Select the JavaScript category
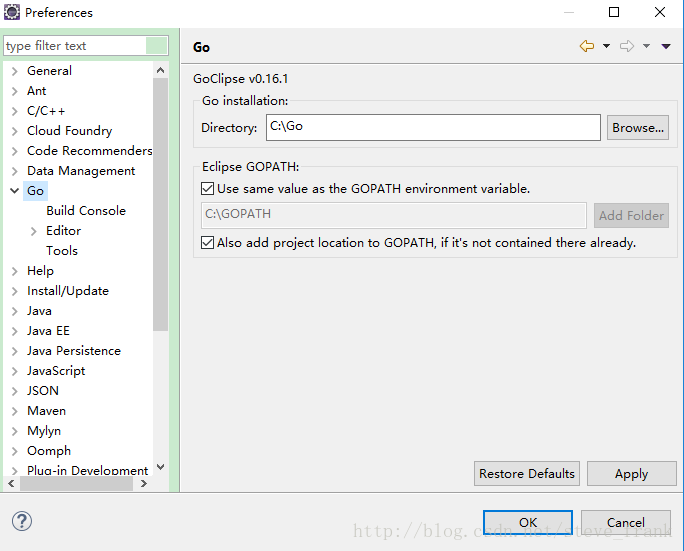The width and height of the screenshot is (684, 551). pyautogui.click(x=56, y=371)
